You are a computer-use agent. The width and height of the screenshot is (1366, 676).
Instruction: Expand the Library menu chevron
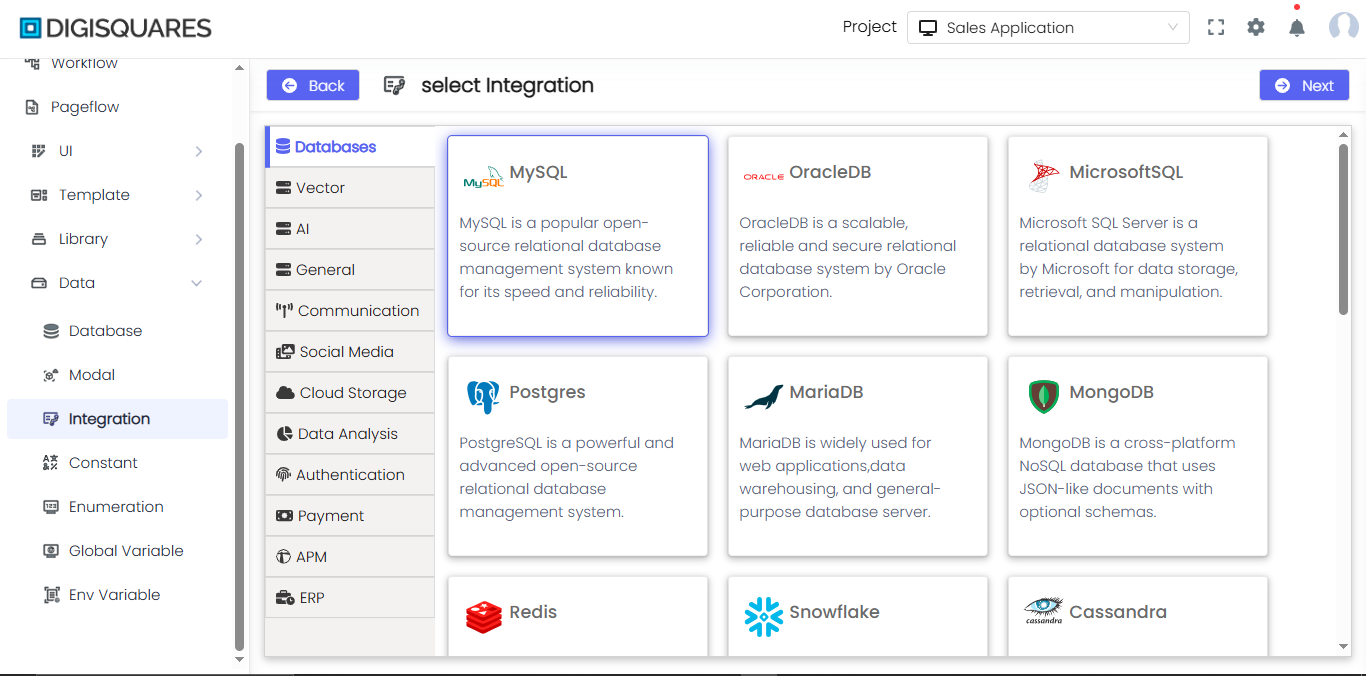199,239
